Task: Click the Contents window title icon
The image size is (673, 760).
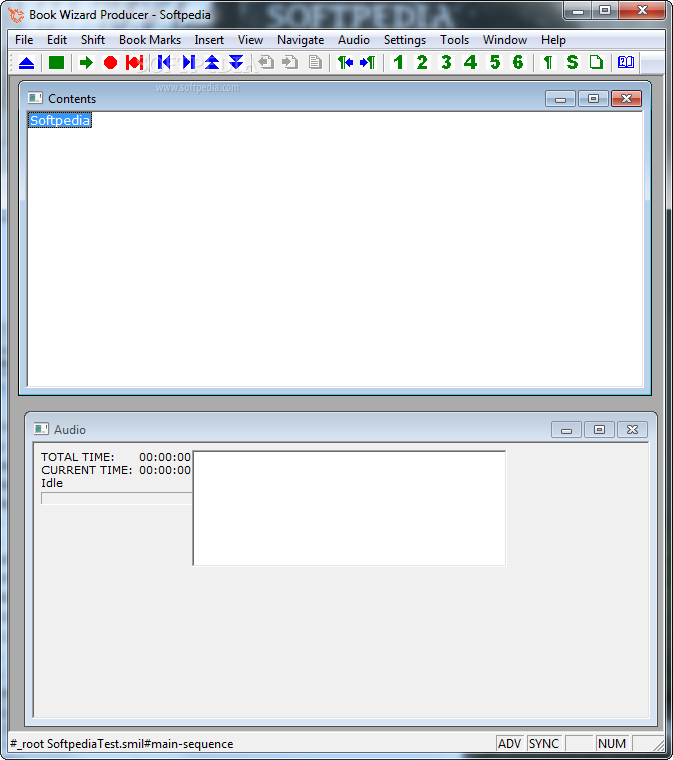Action: [x=35, y=98]
